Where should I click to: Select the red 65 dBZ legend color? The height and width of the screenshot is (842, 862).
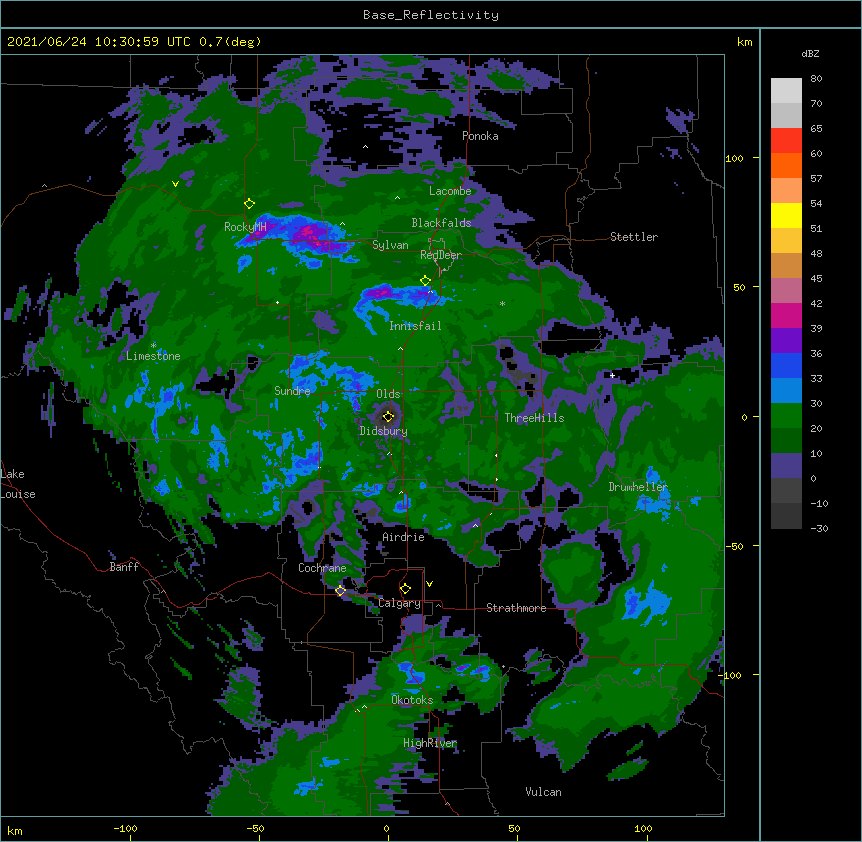pos(786,141)
